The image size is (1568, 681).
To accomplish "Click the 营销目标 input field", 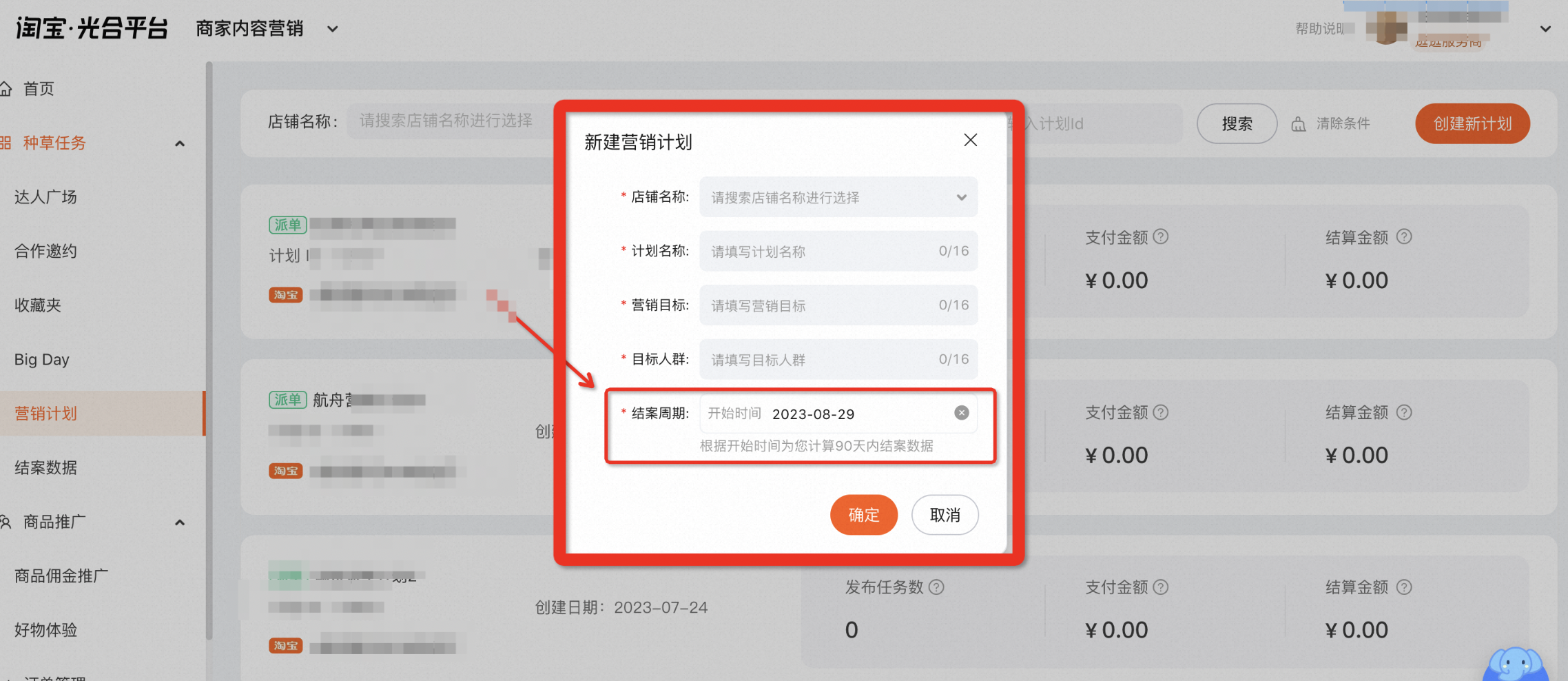I will (838, 305).
